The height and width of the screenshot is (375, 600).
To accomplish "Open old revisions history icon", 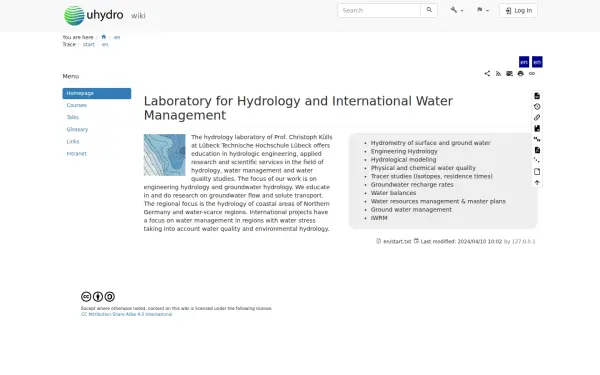I will [537, 107].
